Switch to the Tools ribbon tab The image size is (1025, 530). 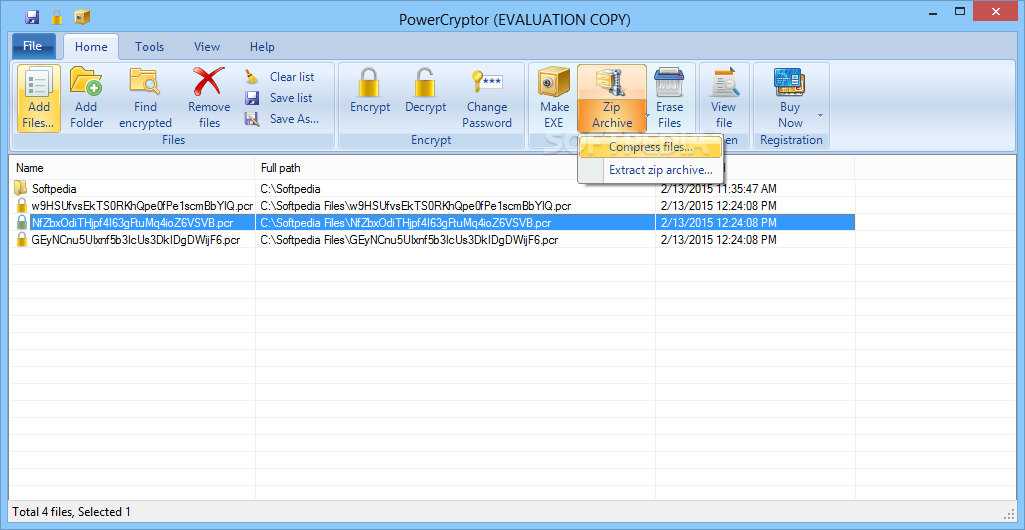click(150, 46)
